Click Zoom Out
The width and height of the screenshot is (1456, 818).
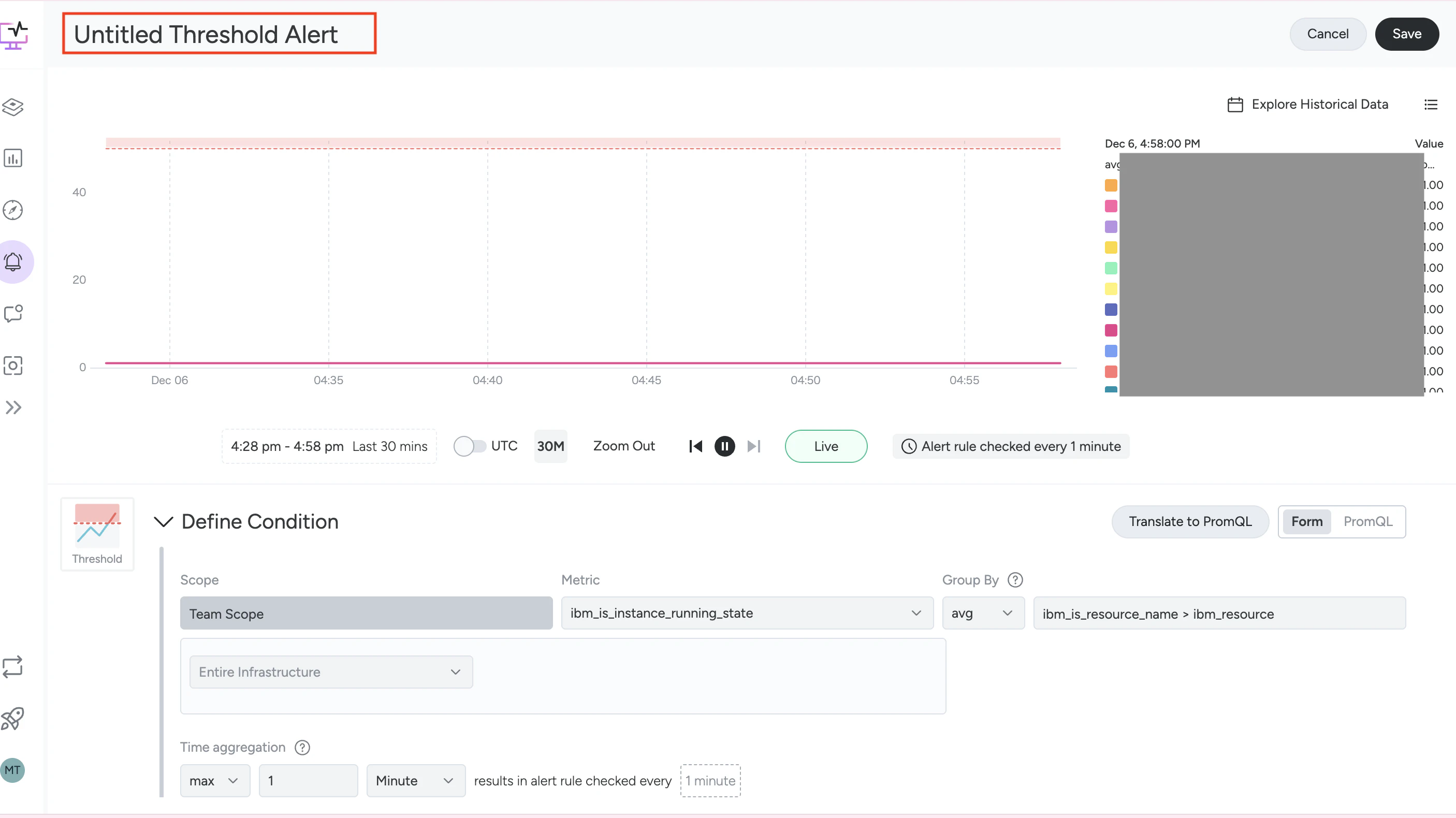click(x=623, y=446)
